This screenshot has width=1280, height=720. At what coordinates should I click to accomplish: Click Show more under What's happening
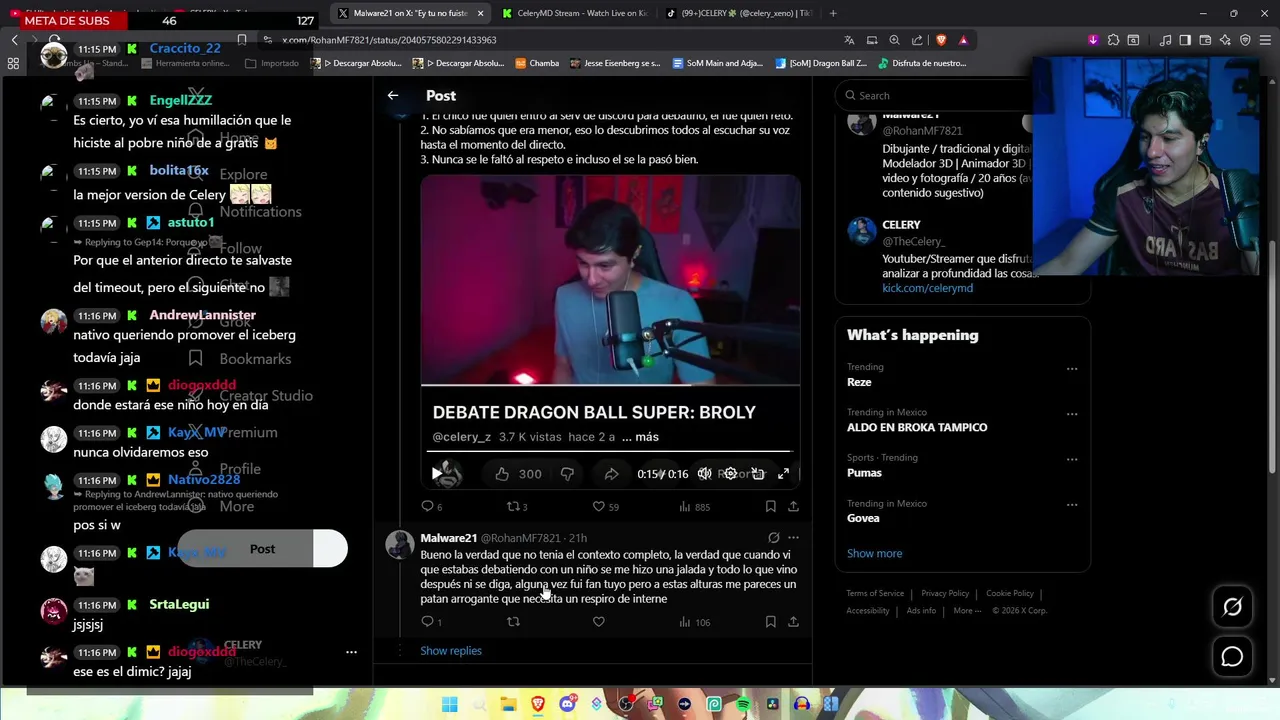point(874,553)
